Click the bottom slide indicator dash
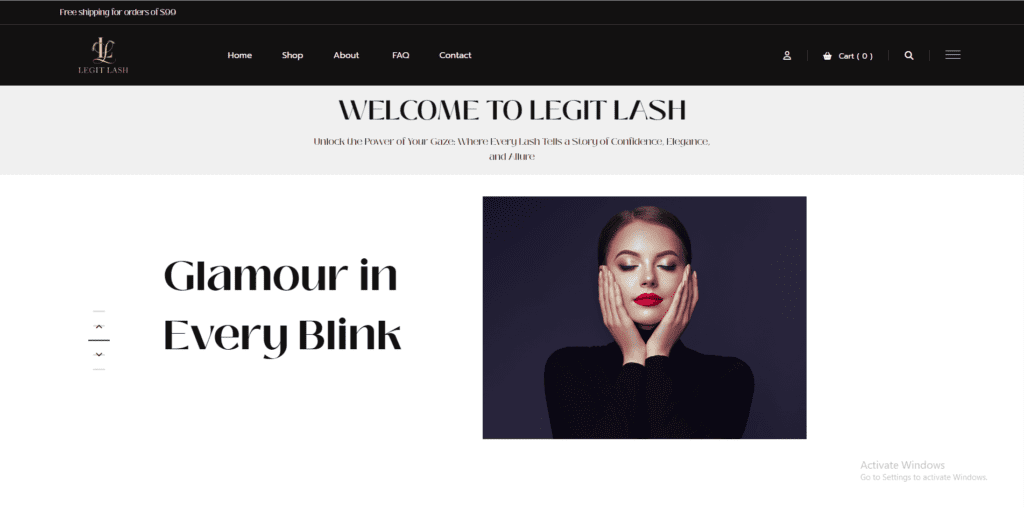This screenshot has width=1024, height=508. click(x=99, y=370)
